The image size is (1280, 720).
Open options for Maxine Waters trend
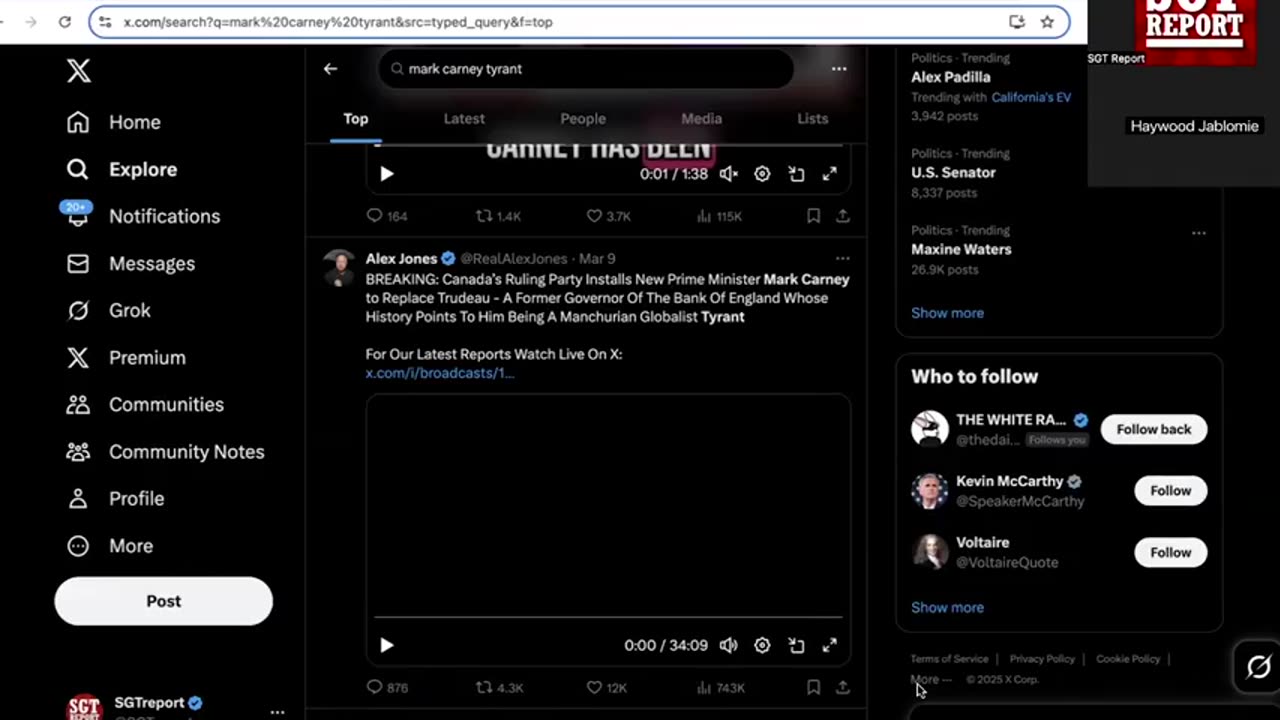[x=1198, y=233]
